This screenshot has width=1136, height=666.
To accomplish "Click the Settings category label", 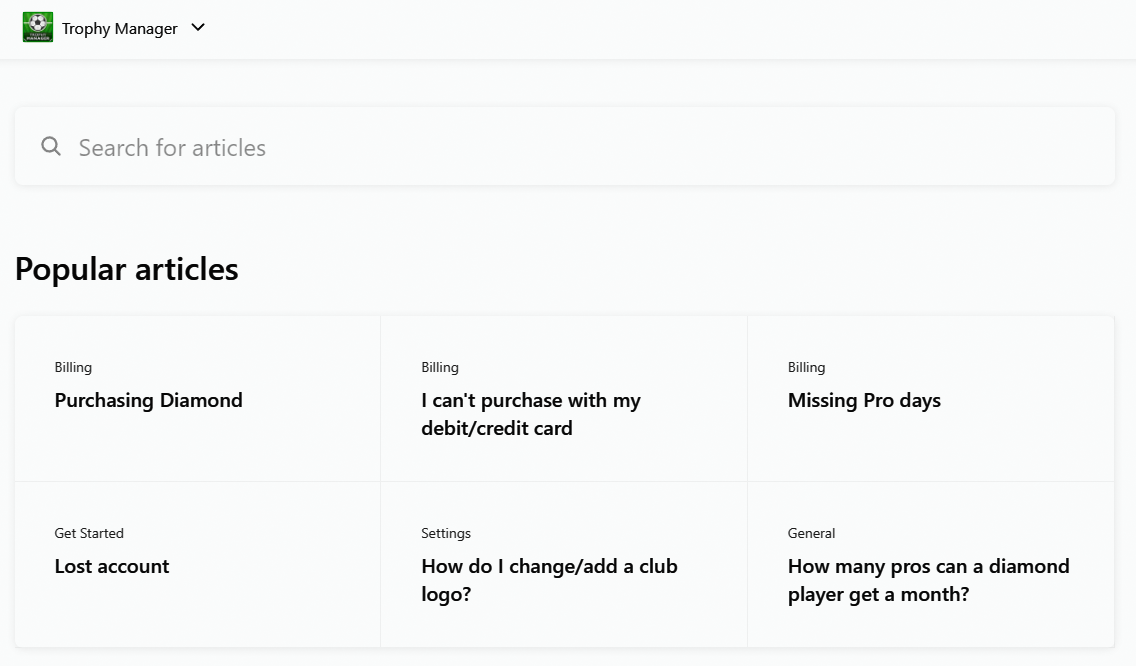I will pyautogui.click(x=446, y=533).
